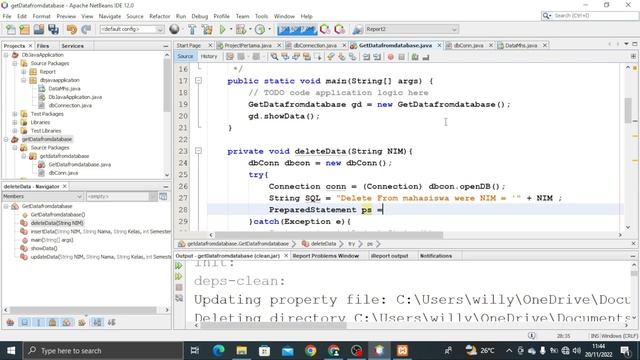The image size is (640, 360).
Task: Profile project with the clock icon
Action: tap(260, 29)
